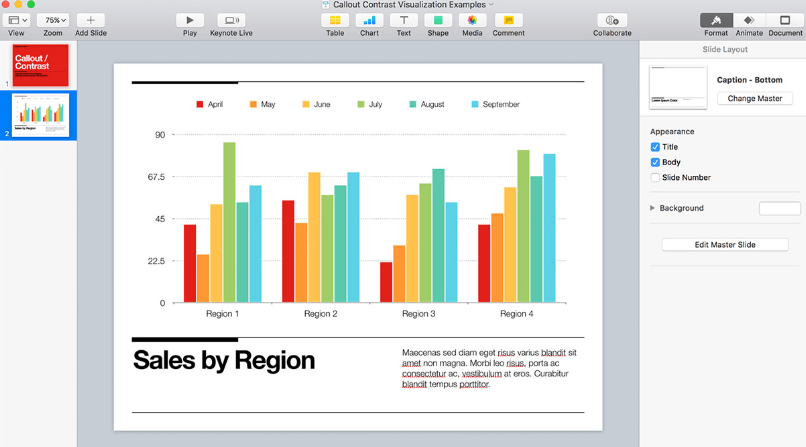Play the slideshow
This screenshot has height=447, width=806.
pos(190,20)
